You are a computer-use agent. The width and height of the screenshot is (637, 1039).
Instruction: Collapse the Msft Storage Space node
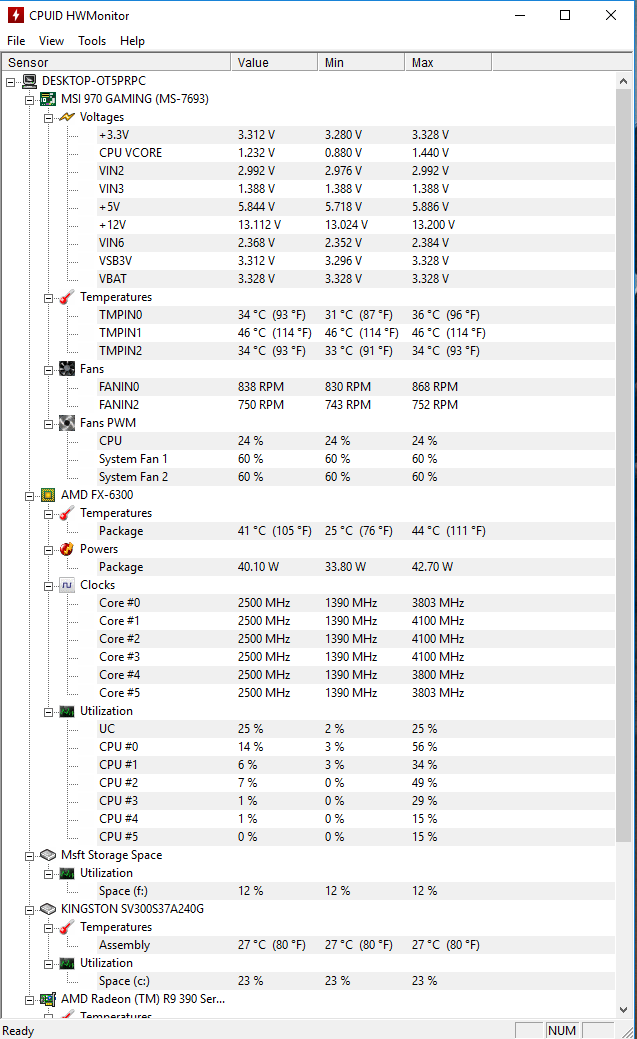click(29, 856)
